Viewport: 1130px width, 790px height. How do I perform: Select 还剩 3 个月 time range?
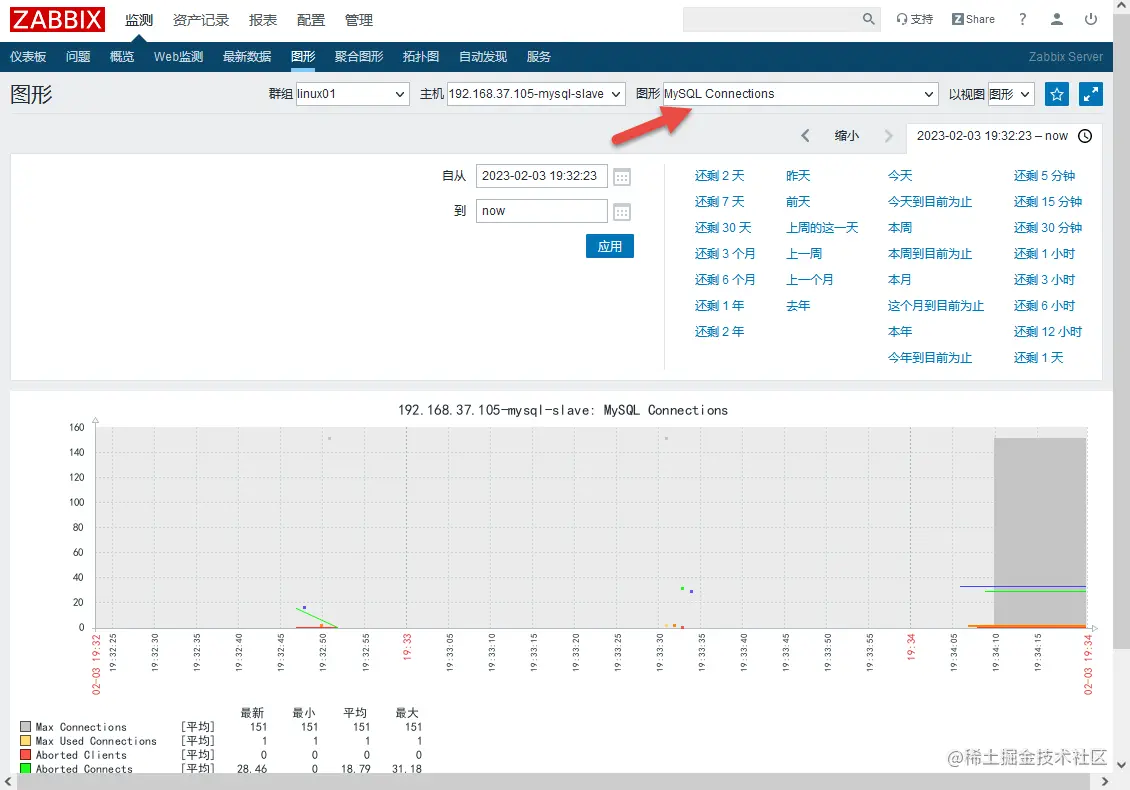pos(725,253)
